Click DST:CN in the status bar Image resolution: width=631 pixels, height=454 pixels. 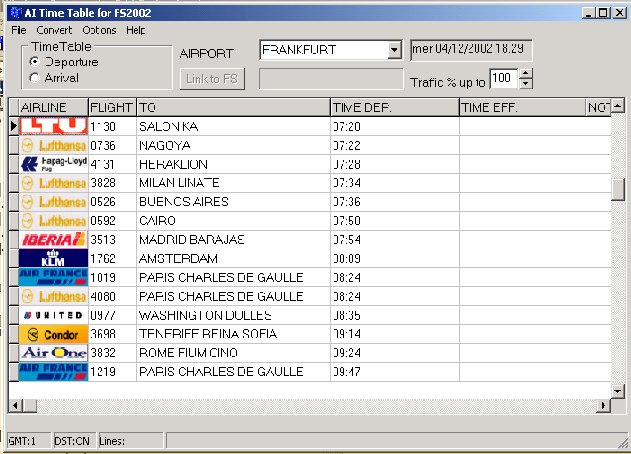74,441
